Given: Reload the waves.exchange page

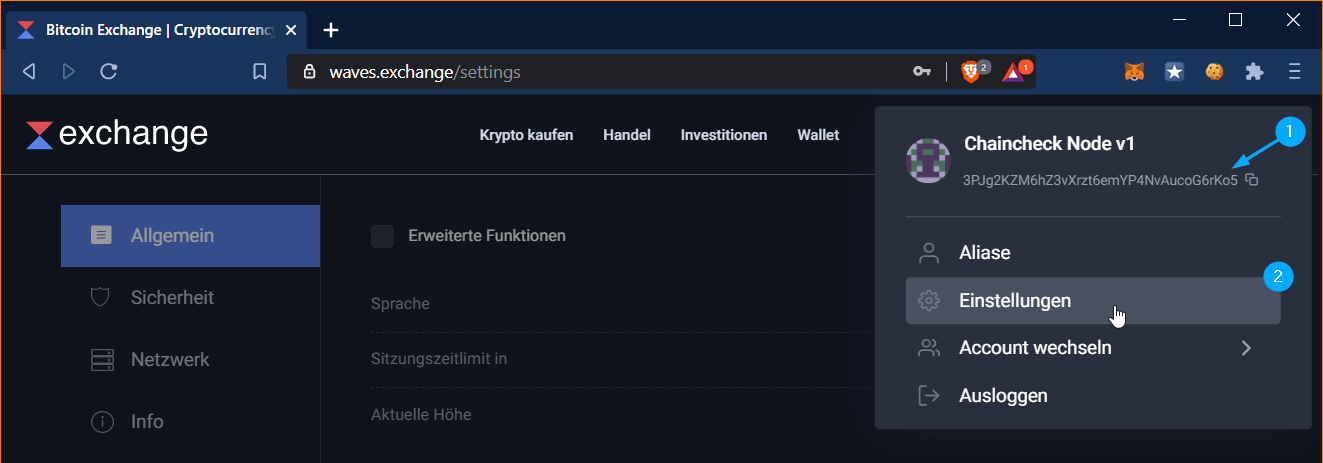Looking at the screenshot, I should [x=110, y=71].
